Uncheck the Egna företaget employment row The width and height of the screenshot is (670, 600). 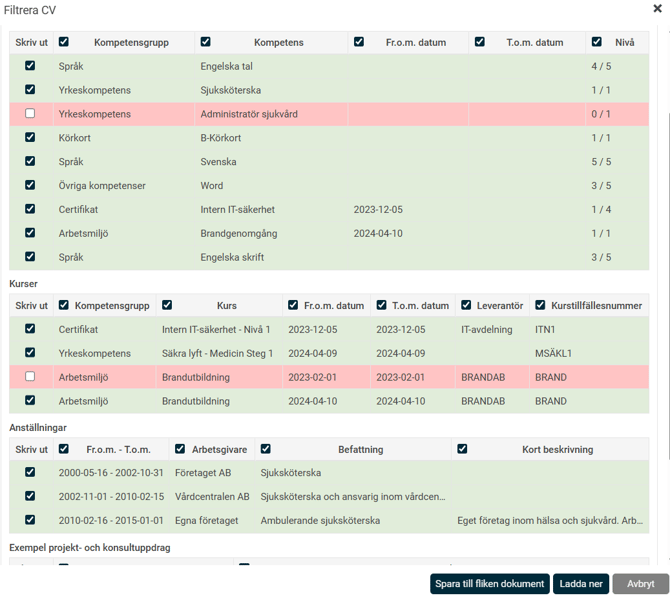(x=30, y=520)
